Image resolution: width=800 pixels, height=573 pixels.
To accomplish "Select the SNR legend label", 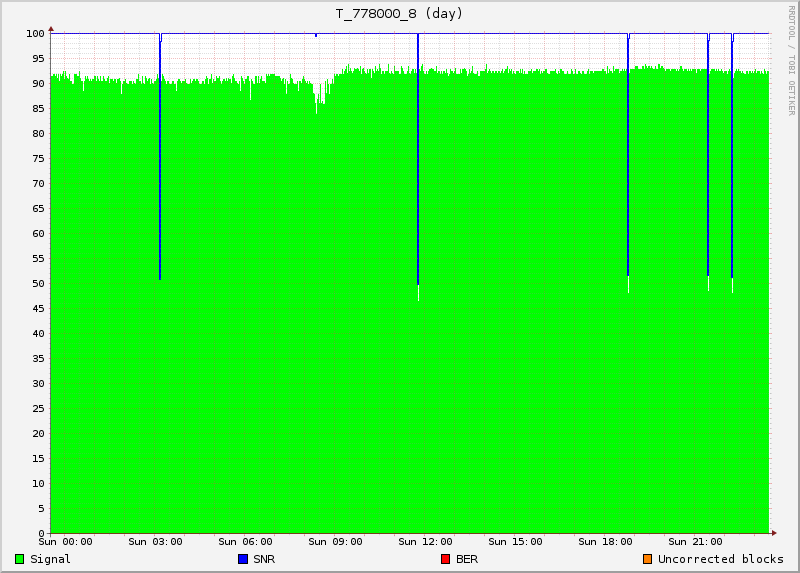I will click(x=264, y=559).
